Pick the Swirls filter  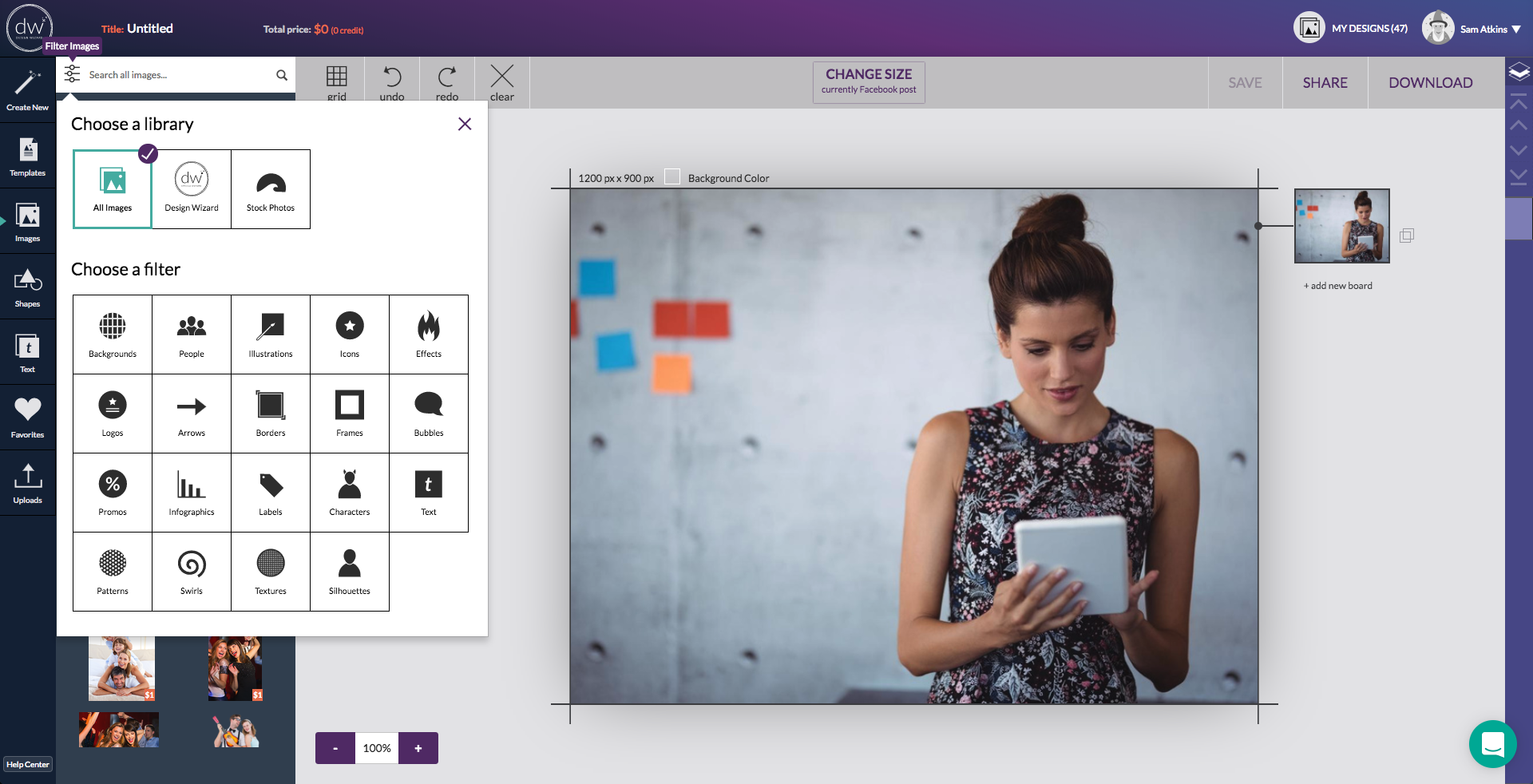coord(192,571)
